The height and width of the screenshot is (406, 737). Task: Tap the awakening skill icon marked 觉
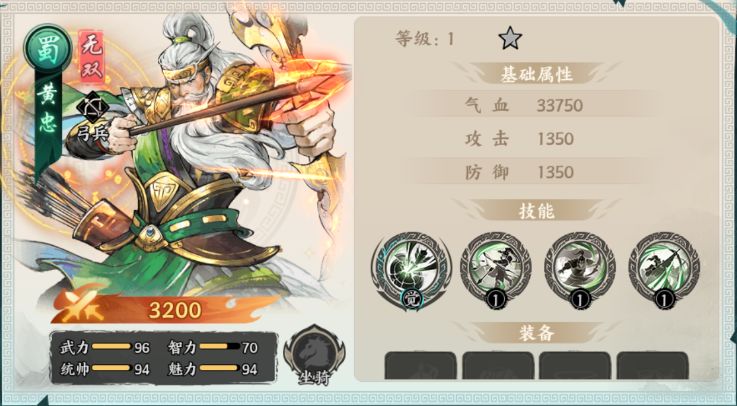[411, 270]
